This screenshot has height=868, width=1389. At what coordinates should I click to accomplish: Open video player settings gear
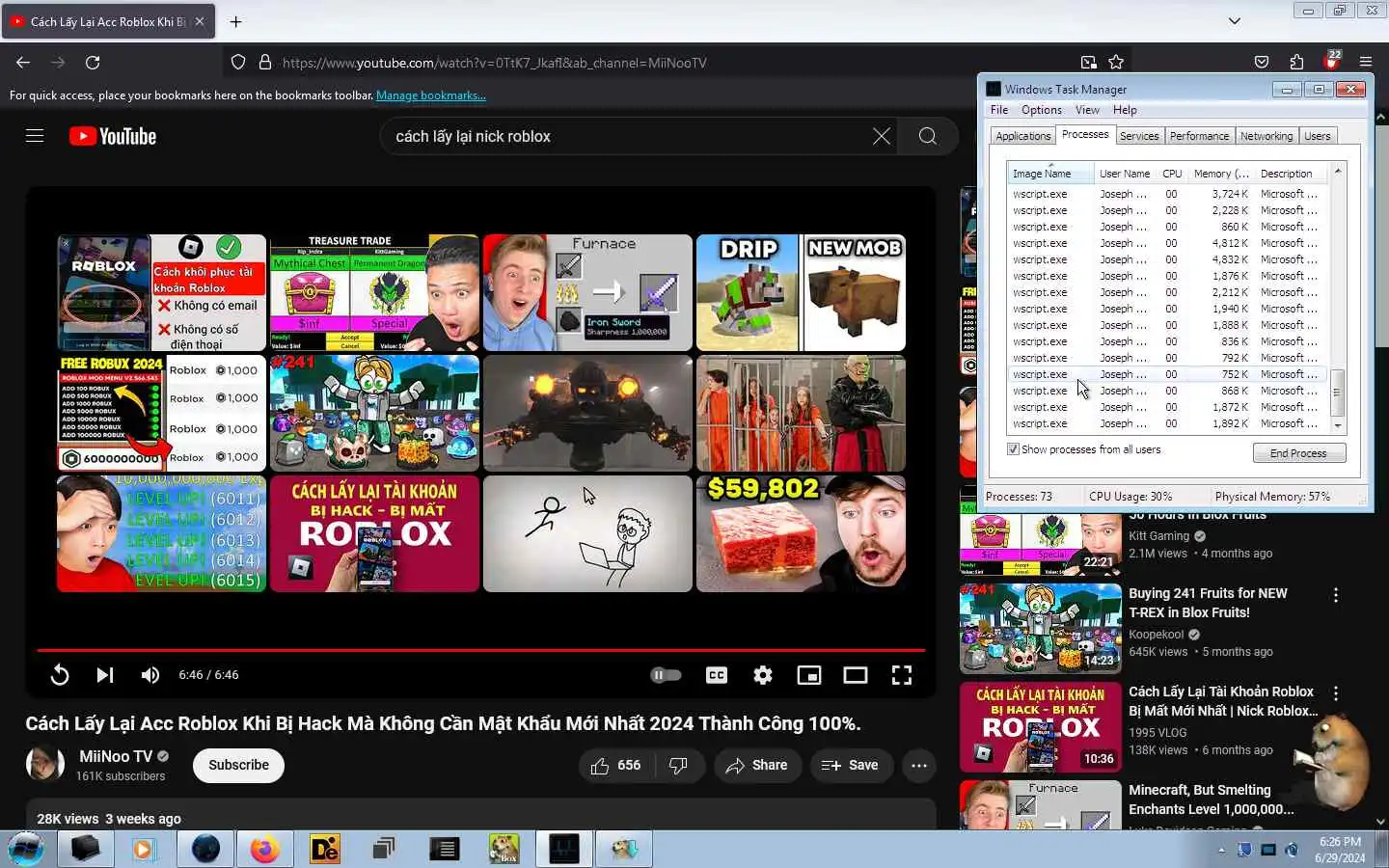tap(763, 675)
